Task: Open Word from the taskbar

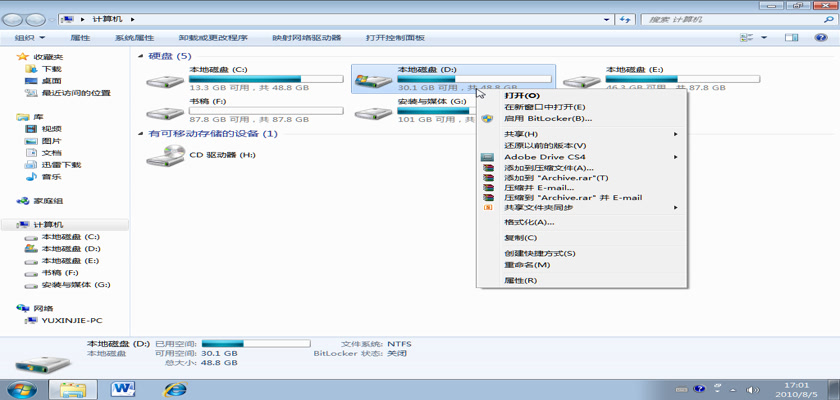Action: (124, 388)
